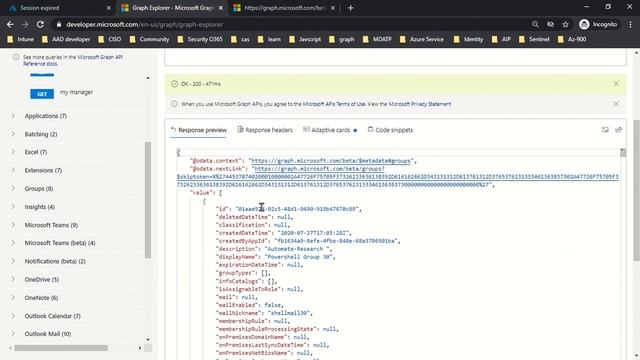The height and width of the screenshot is (360, 640).
Task: Switch to the Response preview tab
Action: (198, 130)
